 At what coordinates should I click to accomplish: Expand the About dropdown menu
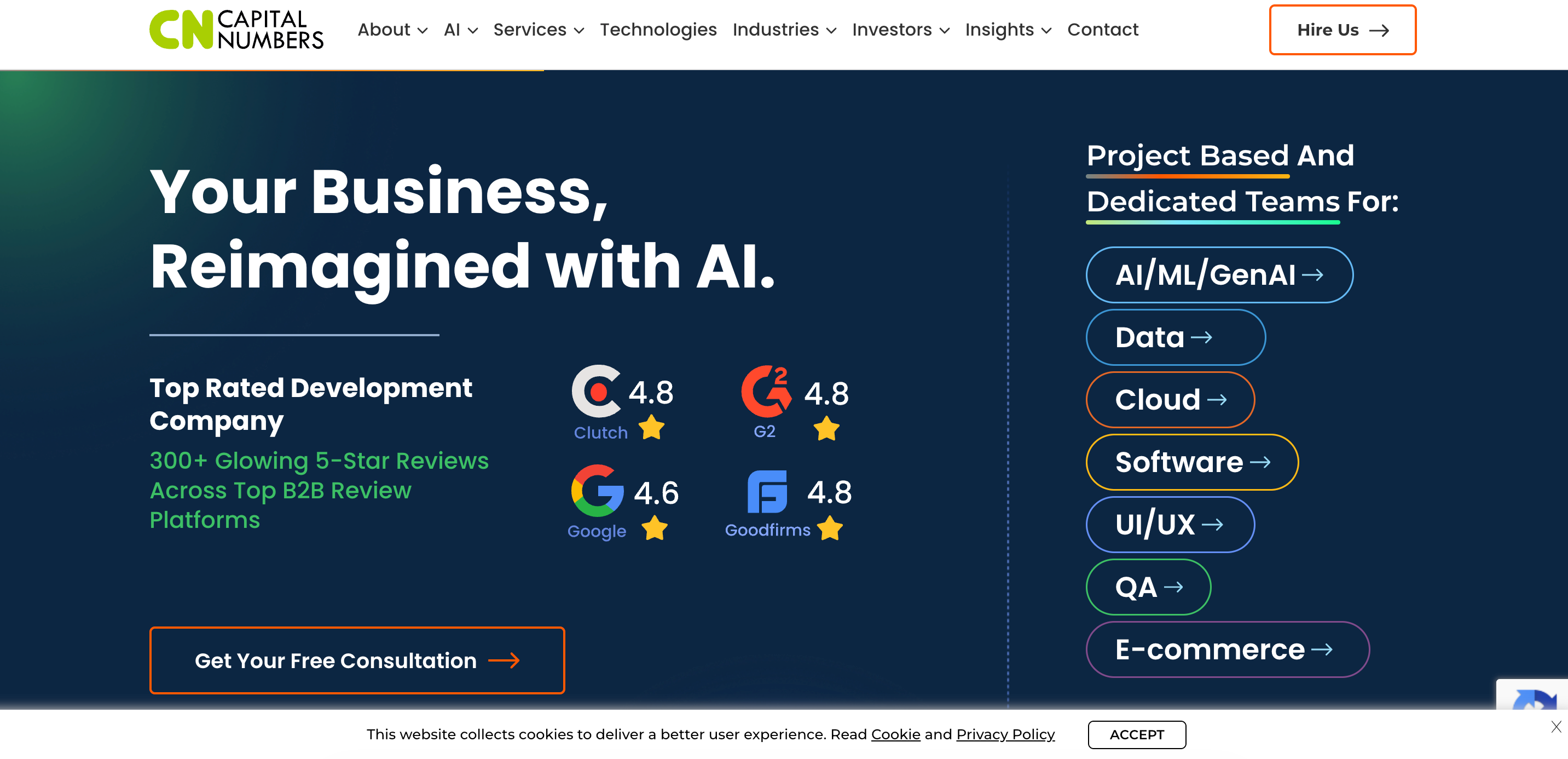click(x=392, y=29)
